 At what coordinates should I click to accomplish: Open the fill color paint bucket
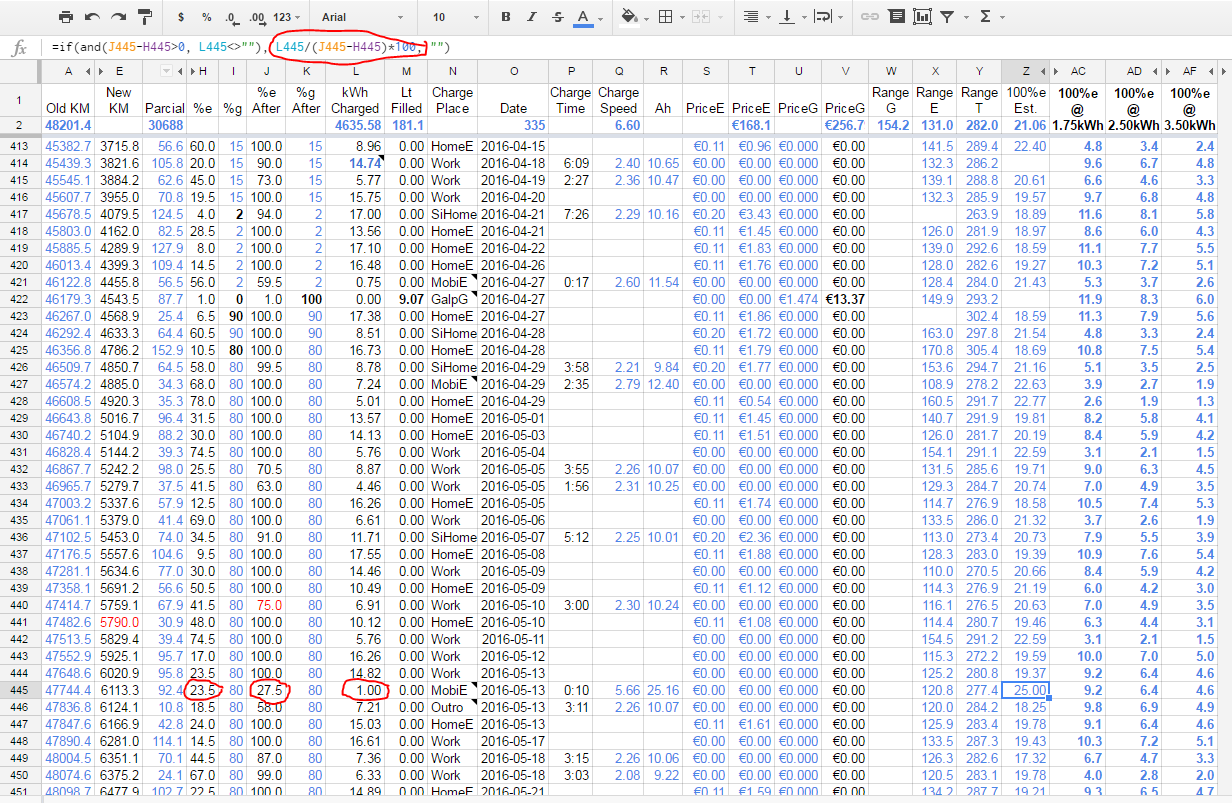pos(630,17)
